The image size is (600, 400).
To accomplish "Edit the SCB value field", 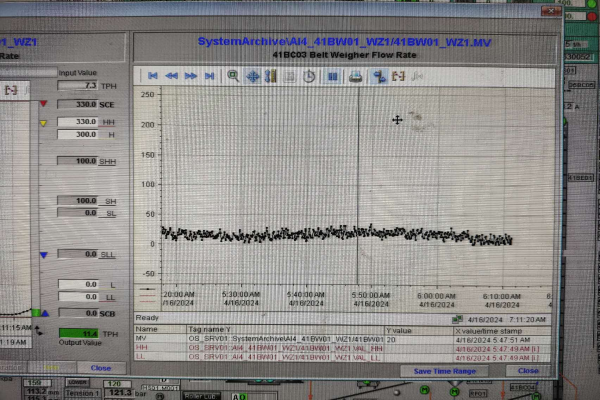I will [78, 313].
